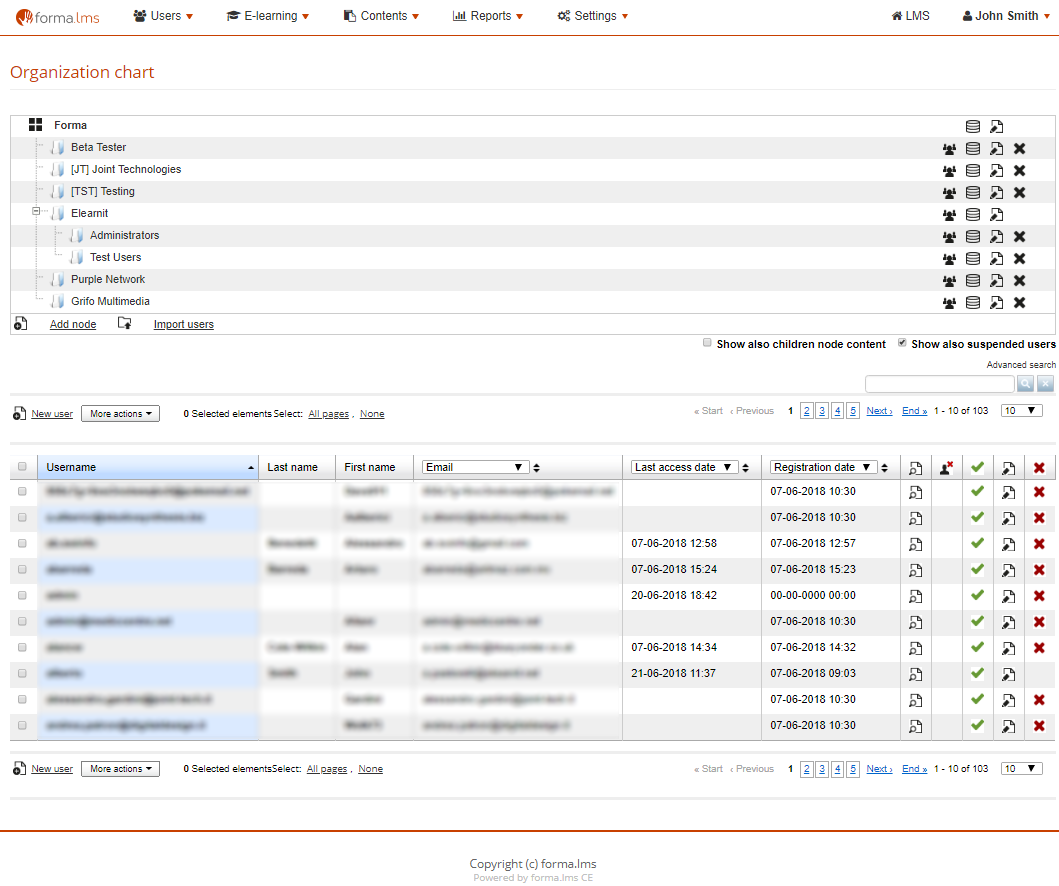This screenshot has width=1059, height=886.
Task: Click the user search text field
Action: pyautogui.click(x=939, y=384)
